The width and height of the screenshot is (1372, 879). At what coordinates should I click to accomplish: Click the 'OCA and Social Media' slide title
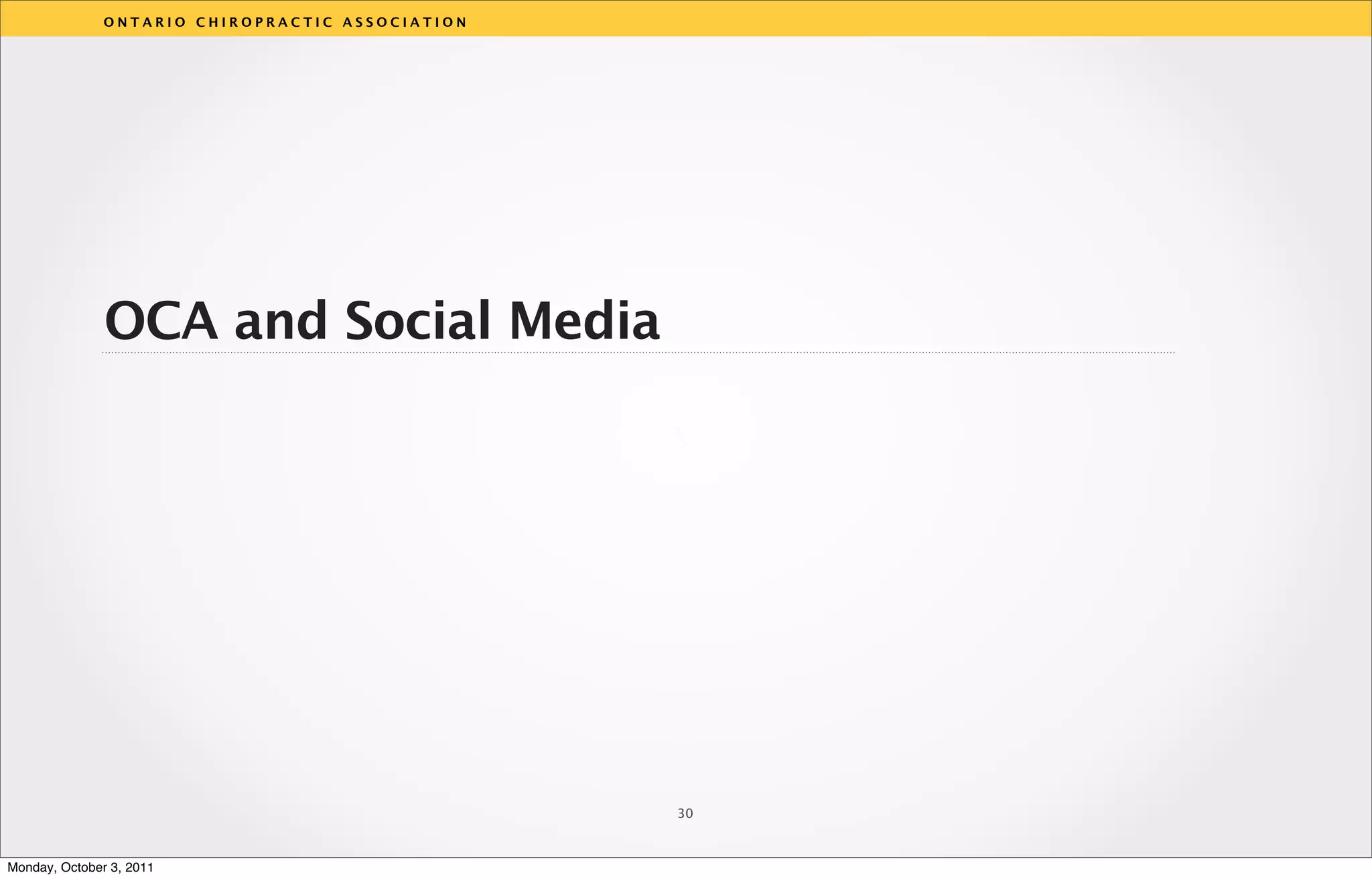pyautogui.click(x=382, y=321)
